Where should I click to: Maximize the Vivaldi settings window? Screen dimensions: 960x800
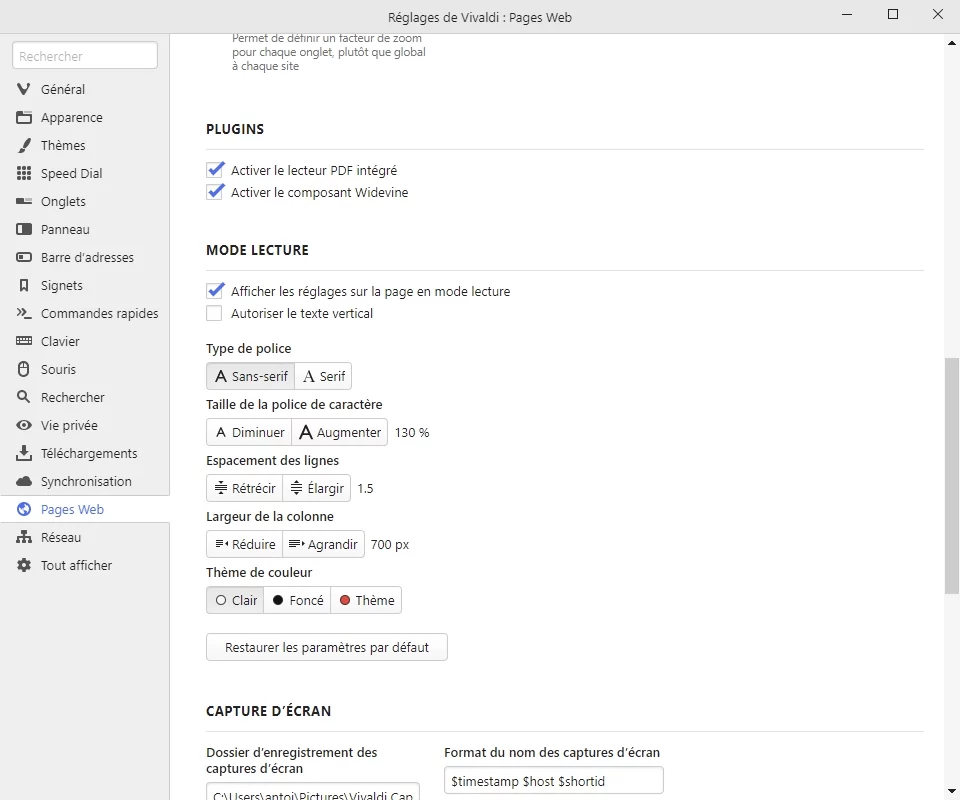893,14
